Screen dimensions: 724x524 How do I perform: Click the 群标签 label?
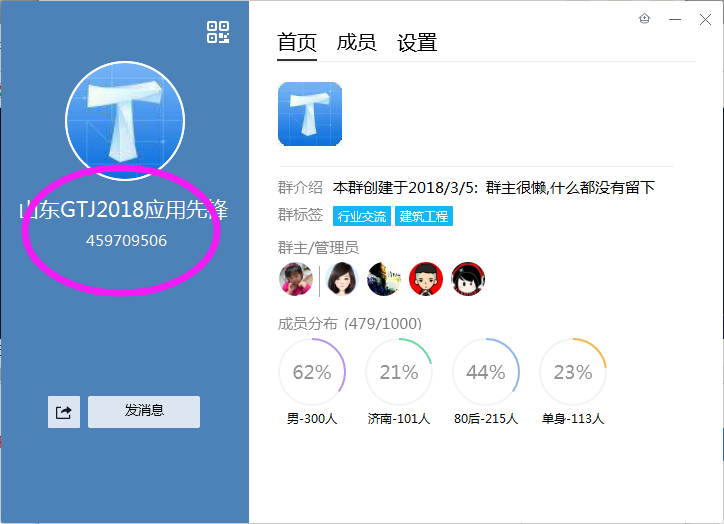pos(300,215)
